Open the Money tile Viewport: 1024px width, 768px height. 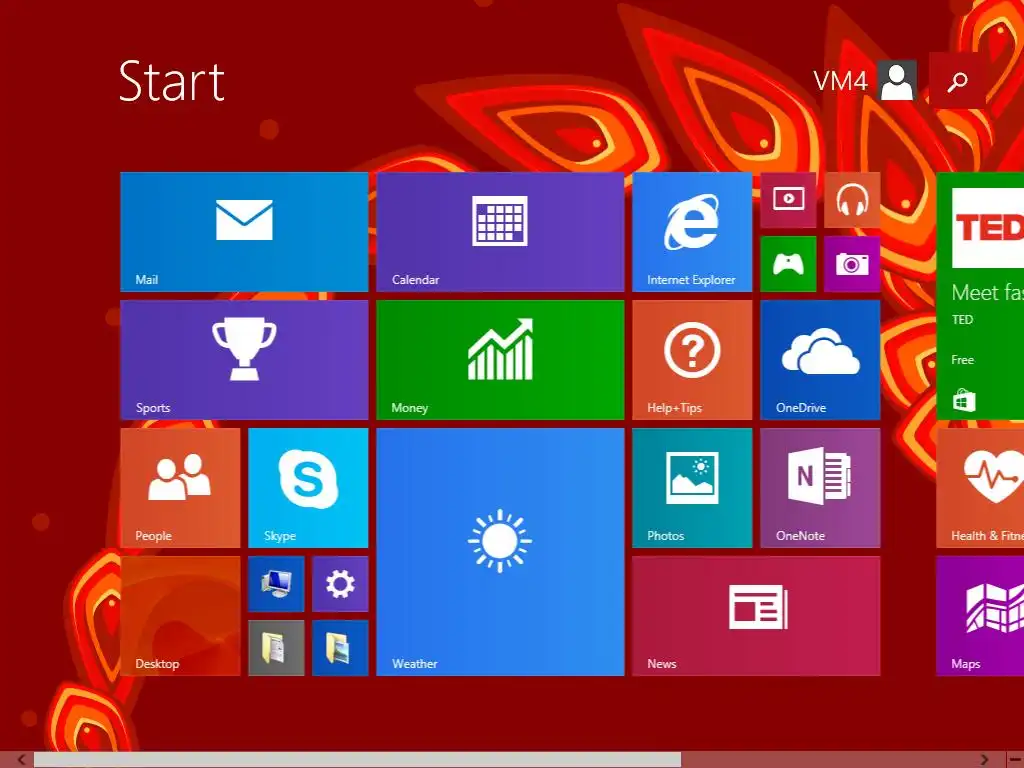coord(500,360)
